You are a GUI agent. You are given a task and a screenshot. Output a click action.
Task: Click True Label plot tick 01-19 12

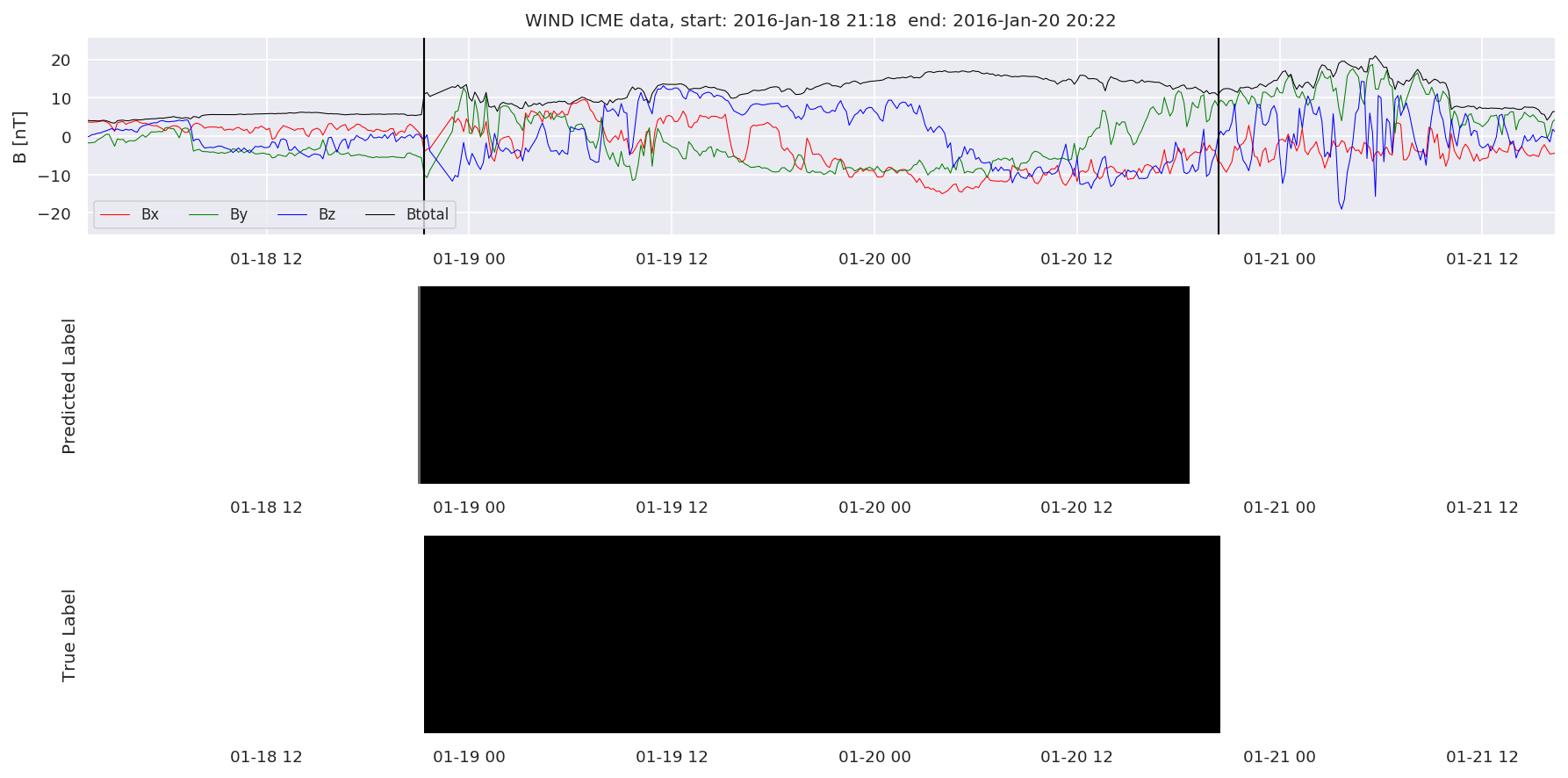[672, 757]
